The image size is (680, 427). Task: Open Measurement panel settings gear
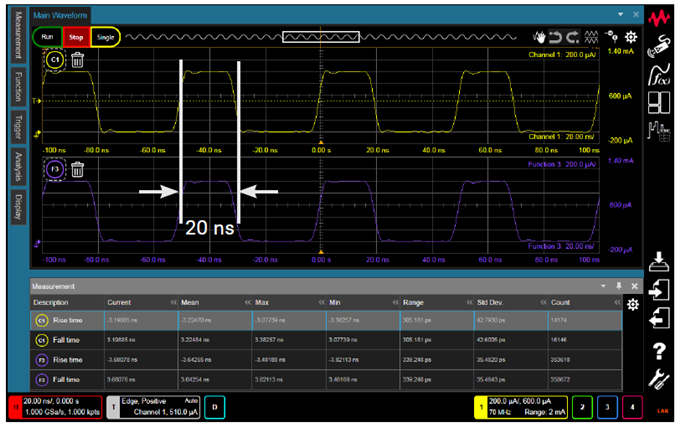(633, 305)
